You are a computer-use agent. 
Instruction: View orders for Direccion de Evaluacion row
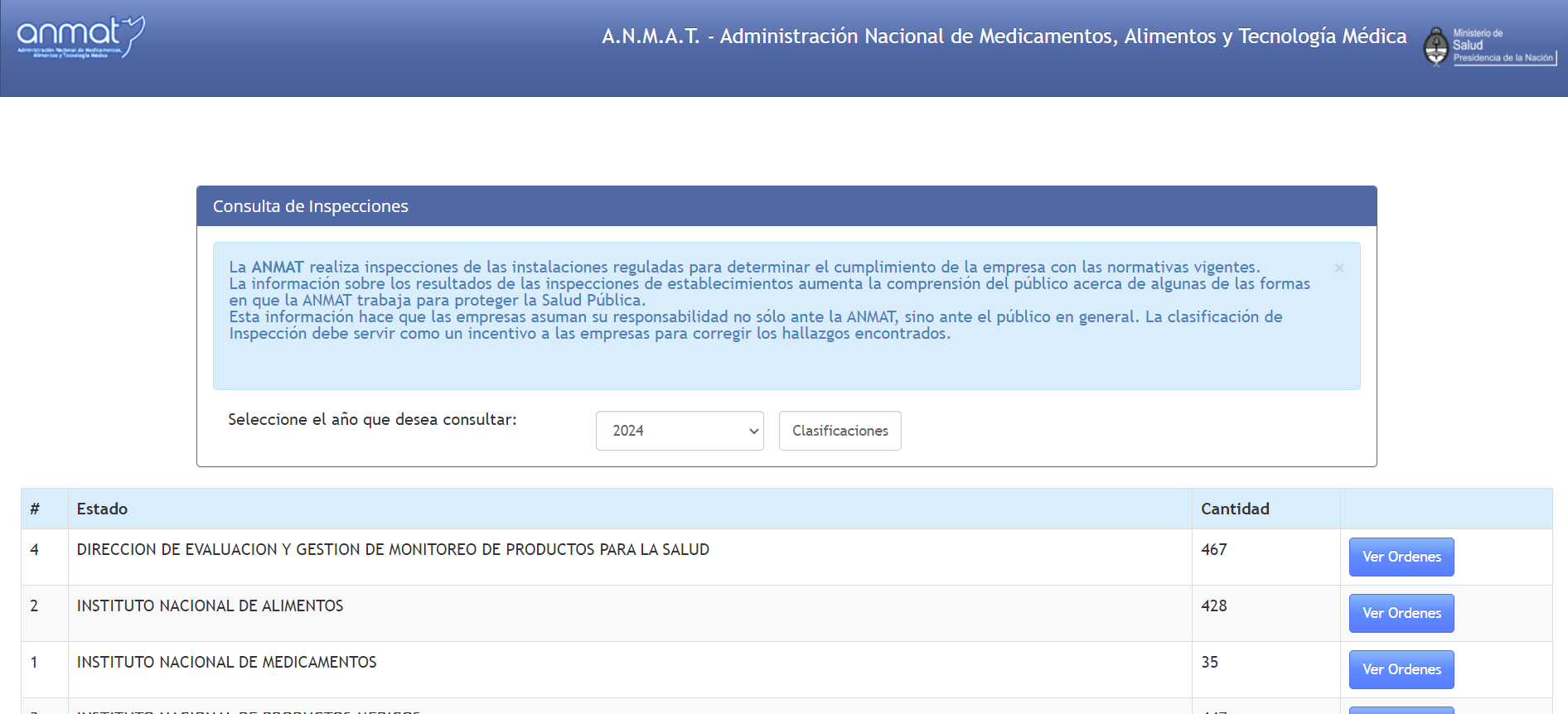(1401, 557)
